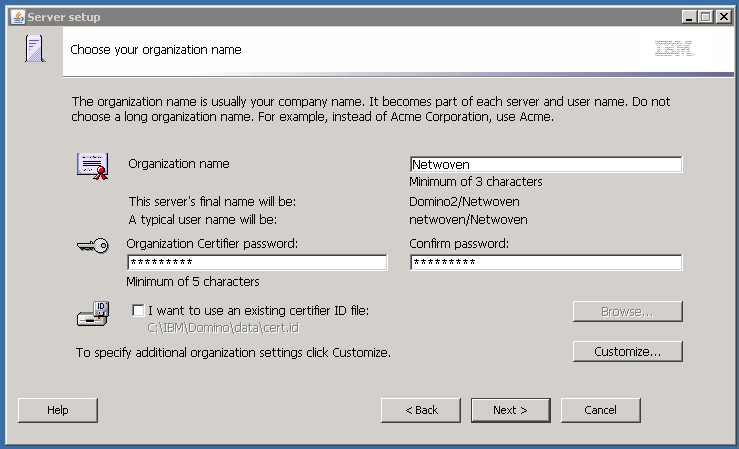Image resolution: width=739 pixels, height=449 pixels.
Task: Focus the Confirm password field
Action: (546, 262)
